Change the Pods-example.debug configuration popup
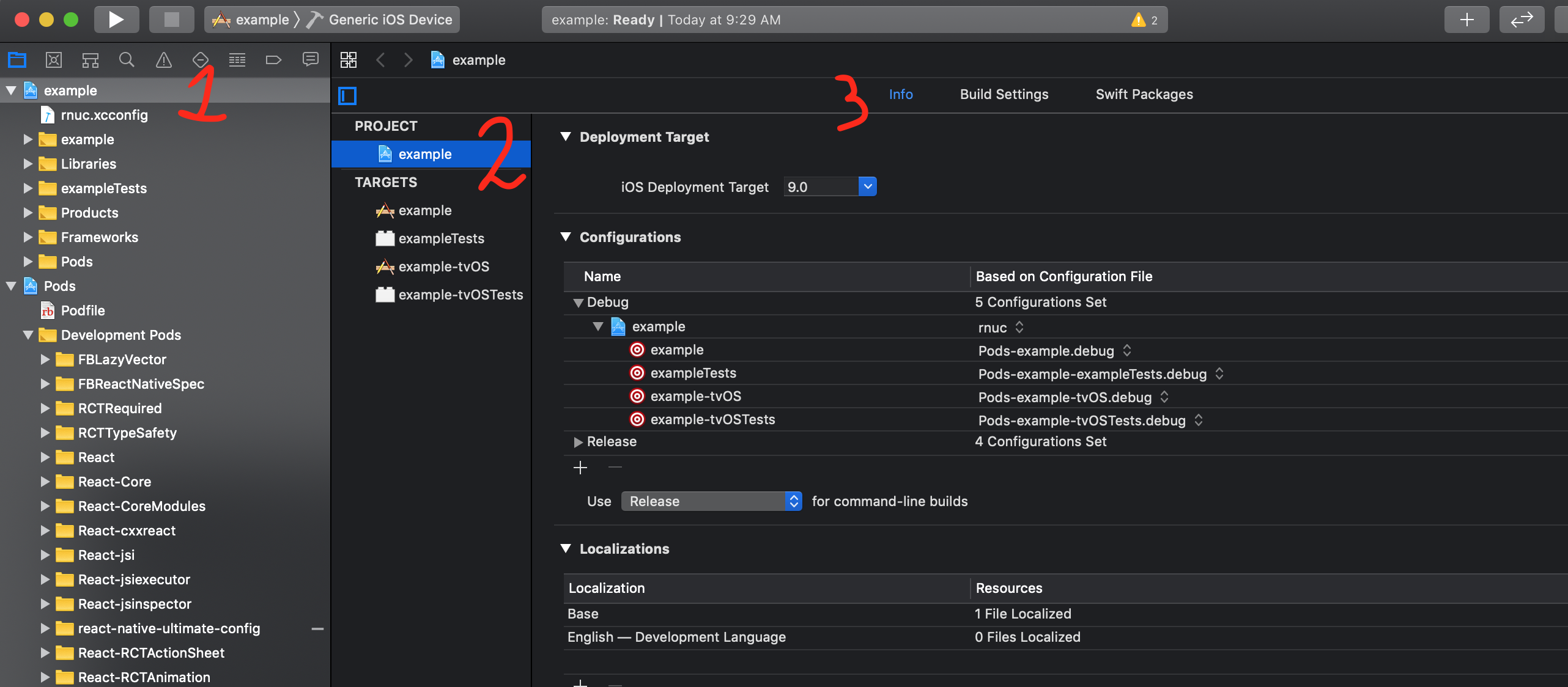 1055,351
